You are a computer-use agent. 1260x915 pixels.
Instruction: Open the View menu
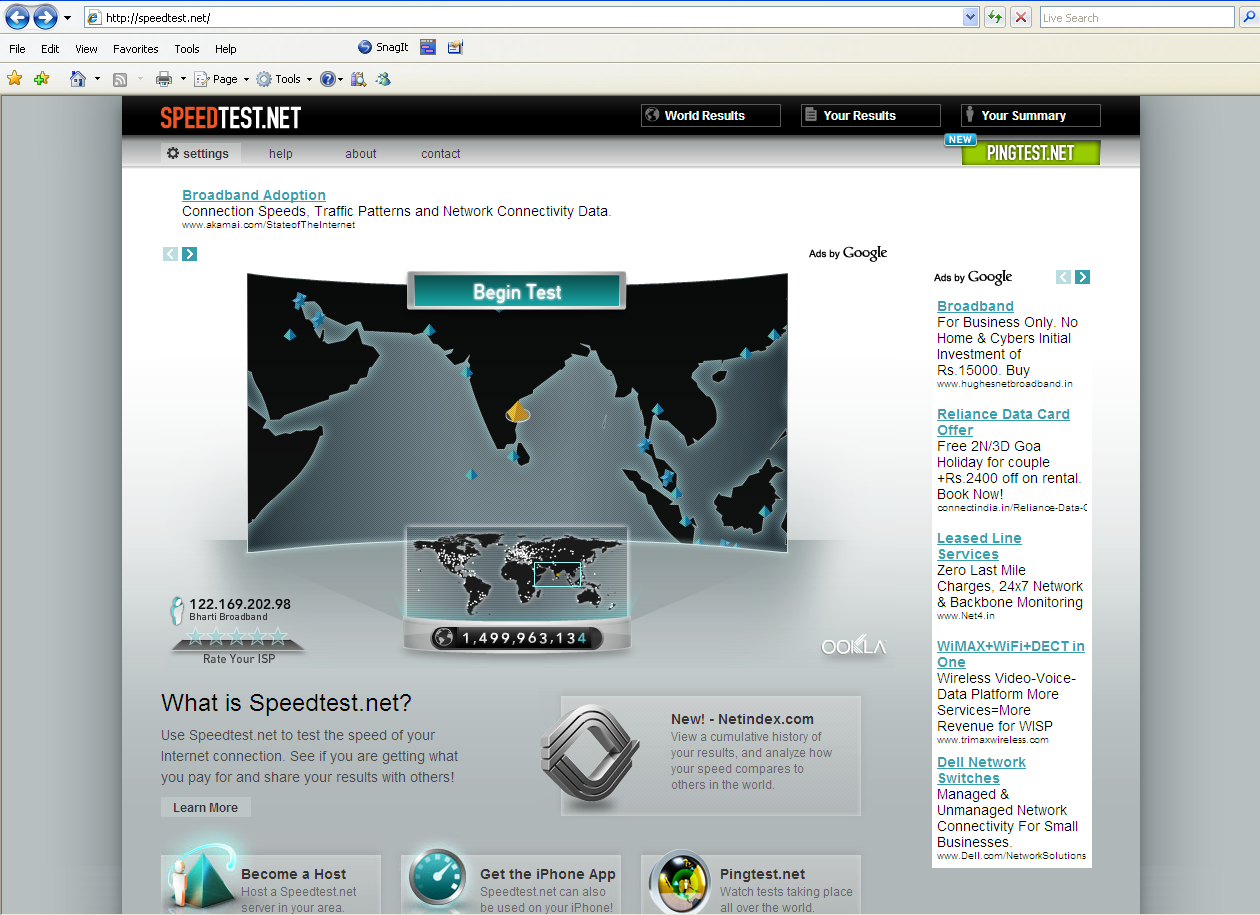coord(86,49)
